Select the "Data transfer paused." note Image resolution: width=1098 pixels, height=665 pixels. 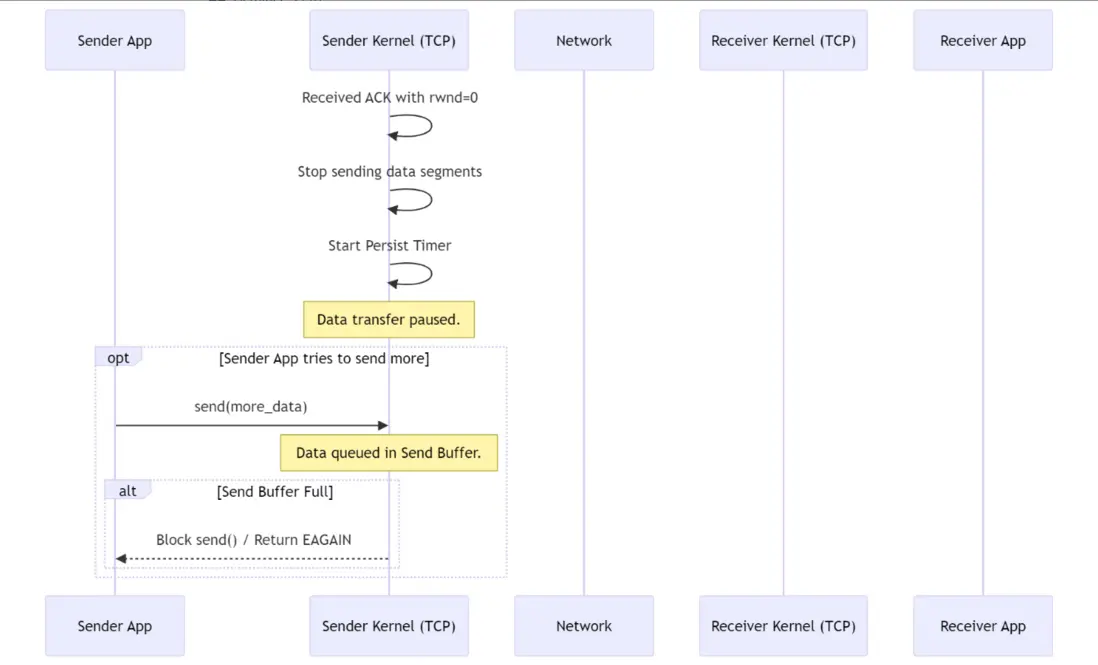(x=388, y=320)
